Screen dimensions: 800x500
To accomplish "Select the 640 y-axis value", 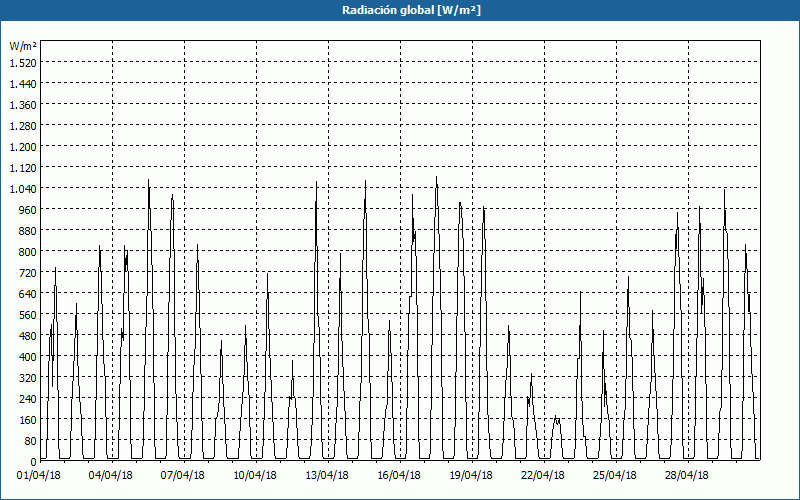I will tap(29, 294).
